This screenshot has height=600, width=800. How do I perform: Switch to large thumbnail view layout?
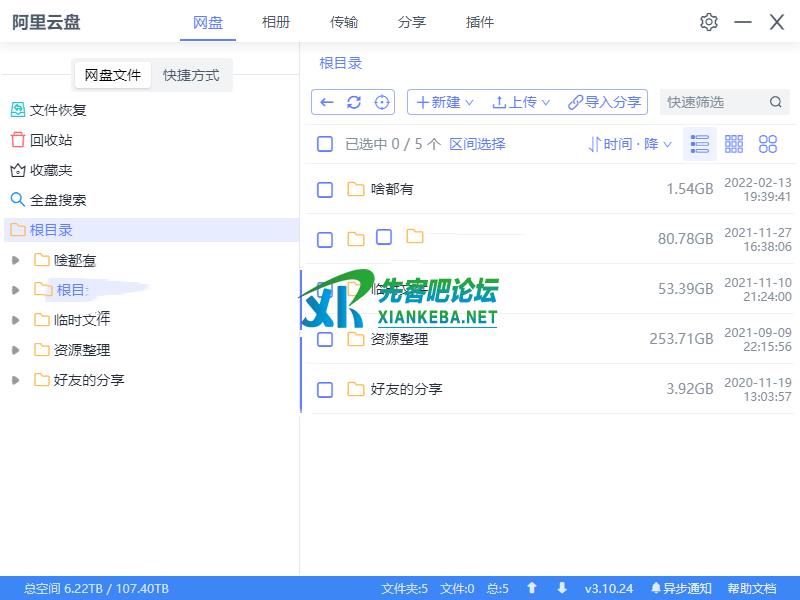pyautogui.click(x=768, y=144)
